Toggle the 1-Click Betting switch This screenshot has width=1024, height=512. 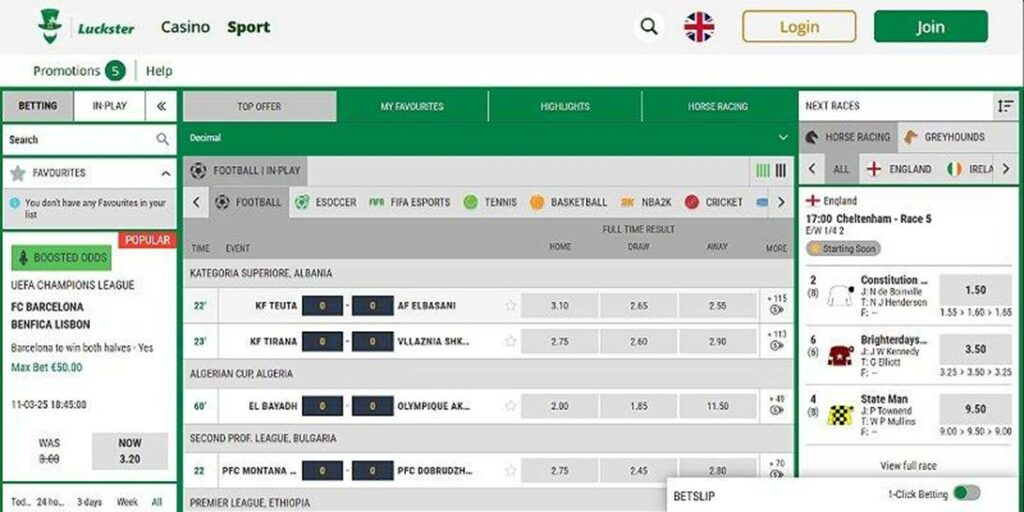coord(966,493)
